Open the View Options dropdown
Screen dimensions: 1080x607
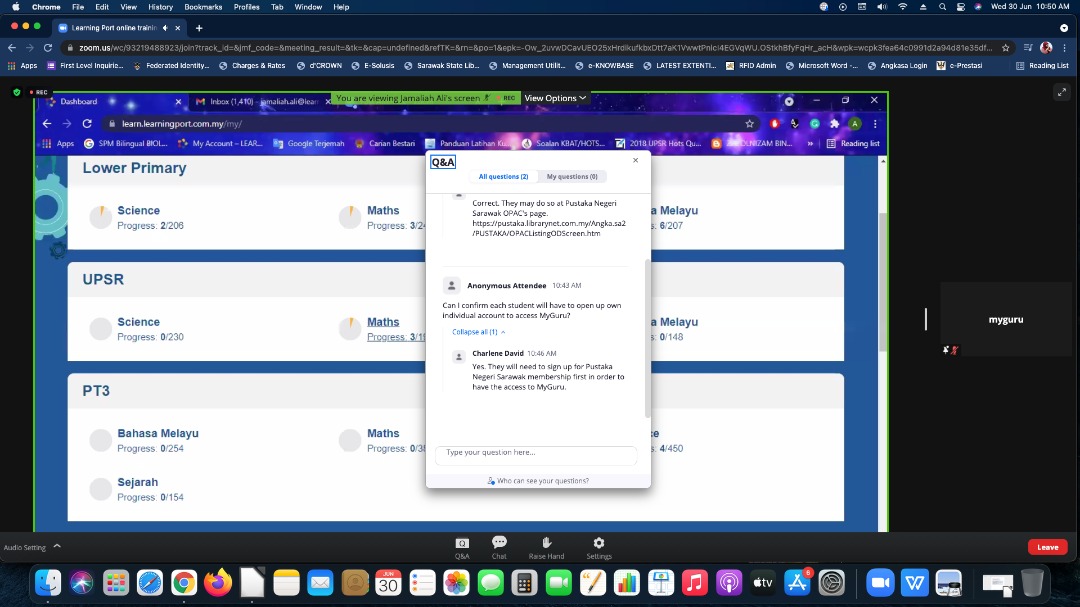[555, 98]
